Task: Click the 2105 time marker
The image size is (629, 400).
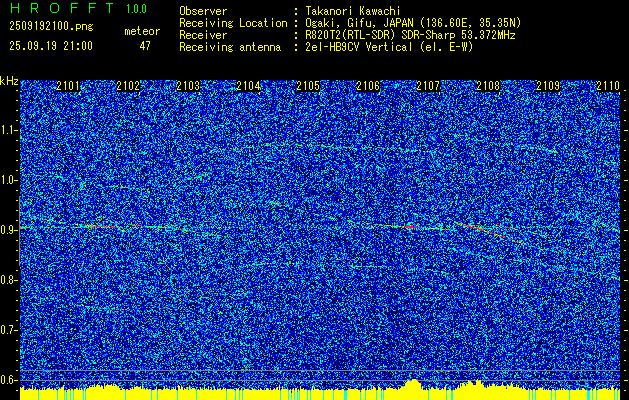Action: (x=308, y=85)
